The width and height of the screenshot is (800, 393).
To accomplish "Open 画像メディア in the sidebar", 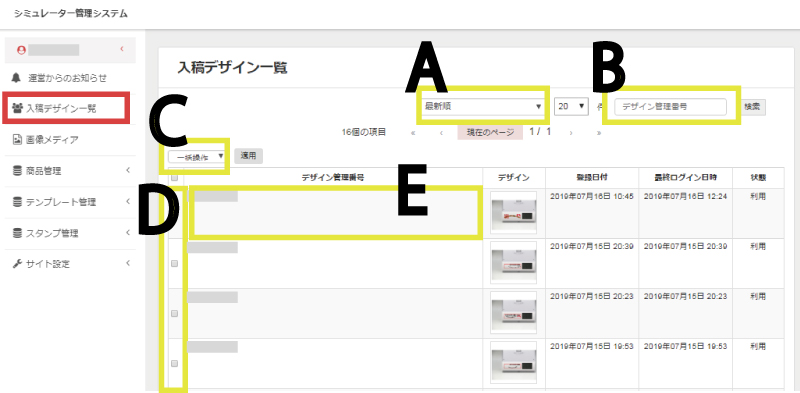I will (70, 139).
